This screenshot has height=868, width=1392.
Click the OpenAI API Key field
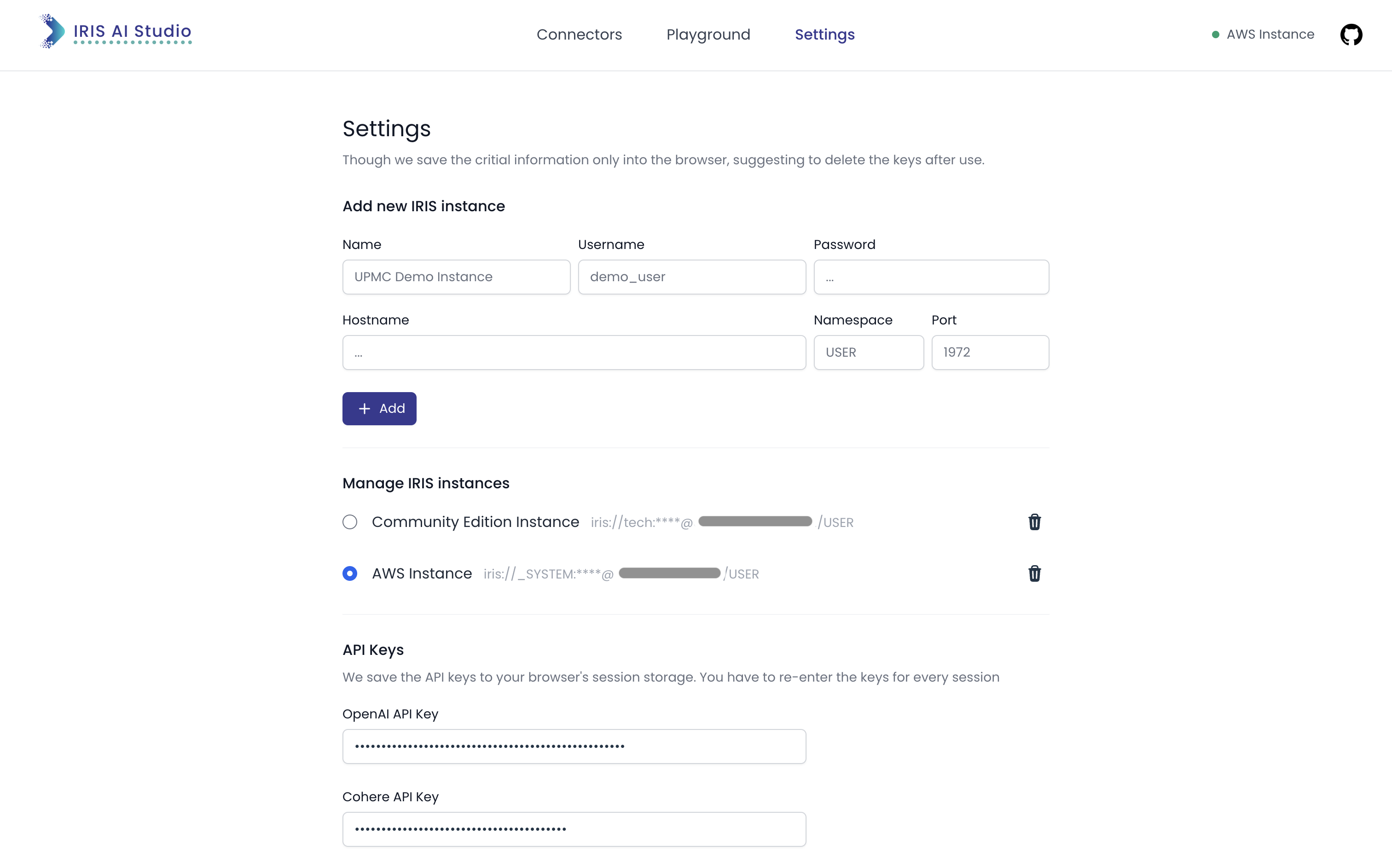click(x=574, y=746)
